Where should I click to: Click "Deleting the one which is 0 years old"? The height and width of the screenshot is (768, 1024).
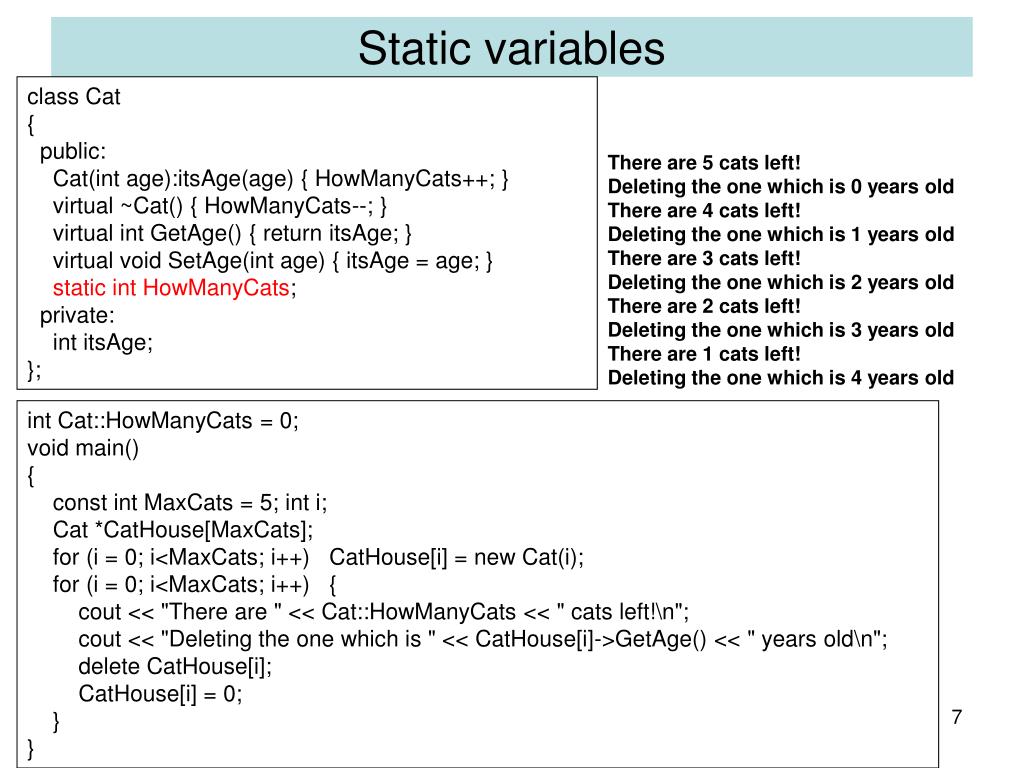point(781,187)
